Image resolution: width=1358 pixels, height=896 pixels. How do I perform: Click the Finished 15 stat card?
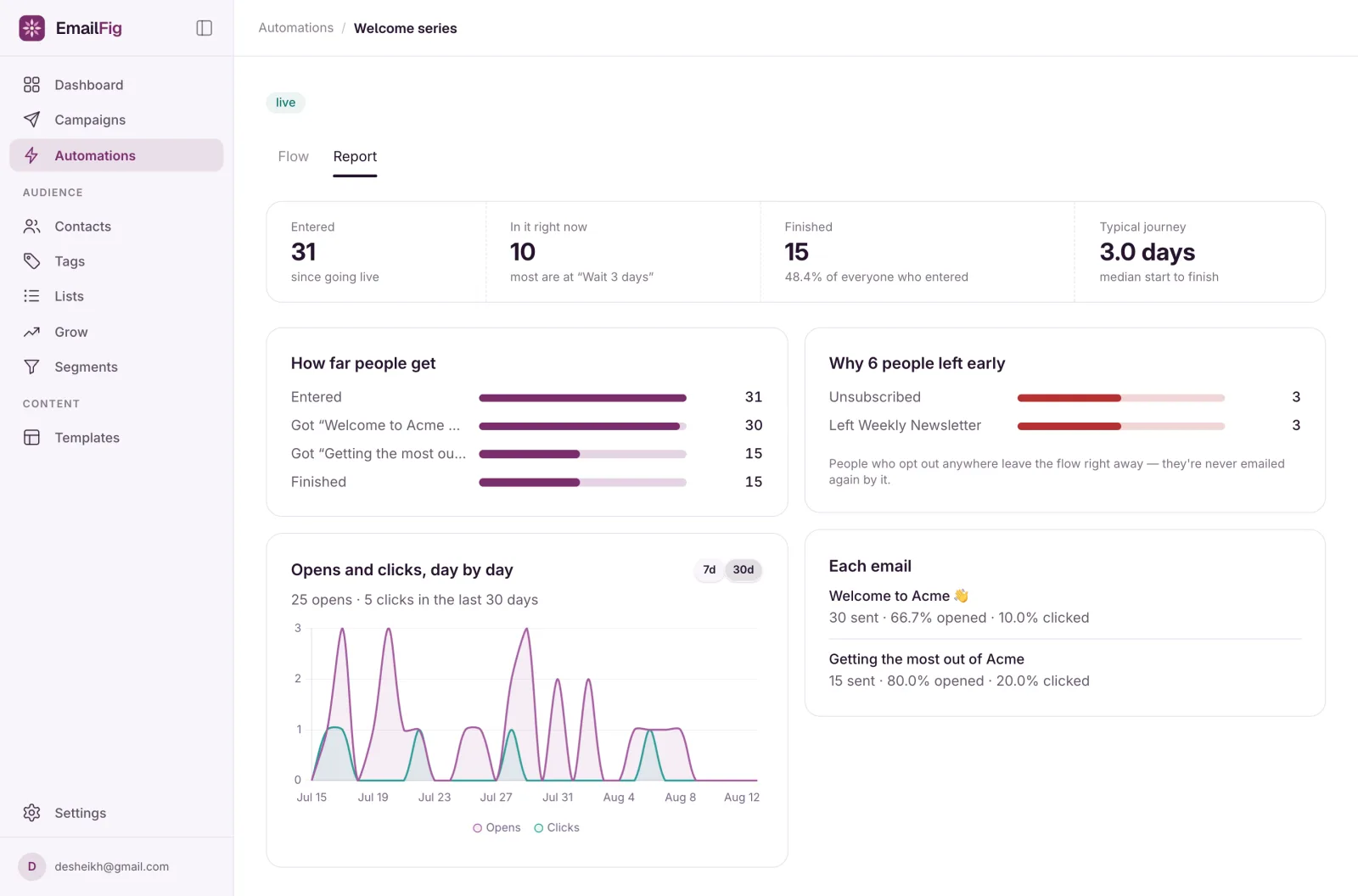(x=917, y=252)
